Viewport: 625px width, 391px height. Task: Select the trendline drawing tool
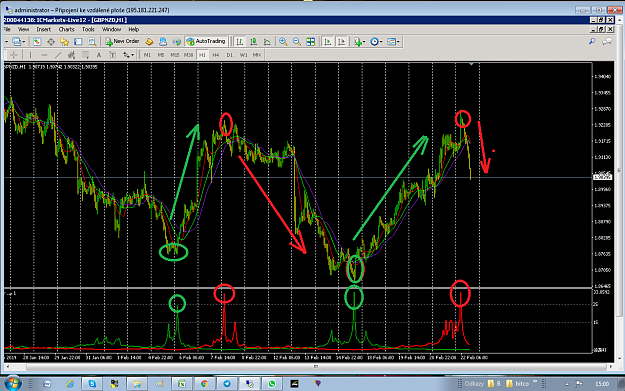click(x=58, y=55)
